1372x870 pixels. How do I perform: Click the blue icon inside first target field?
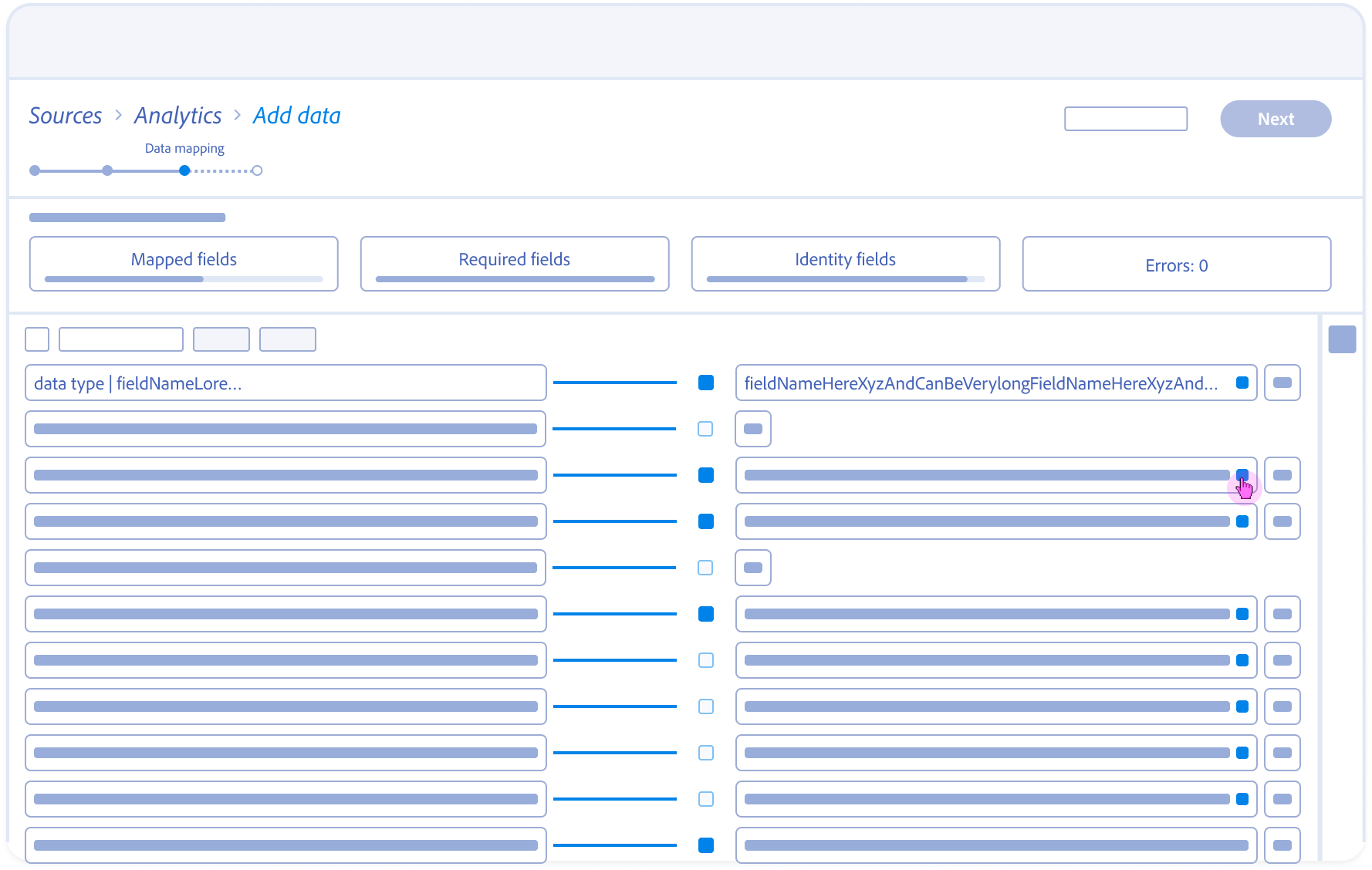pyautogui.click(x=1242, y=383)
